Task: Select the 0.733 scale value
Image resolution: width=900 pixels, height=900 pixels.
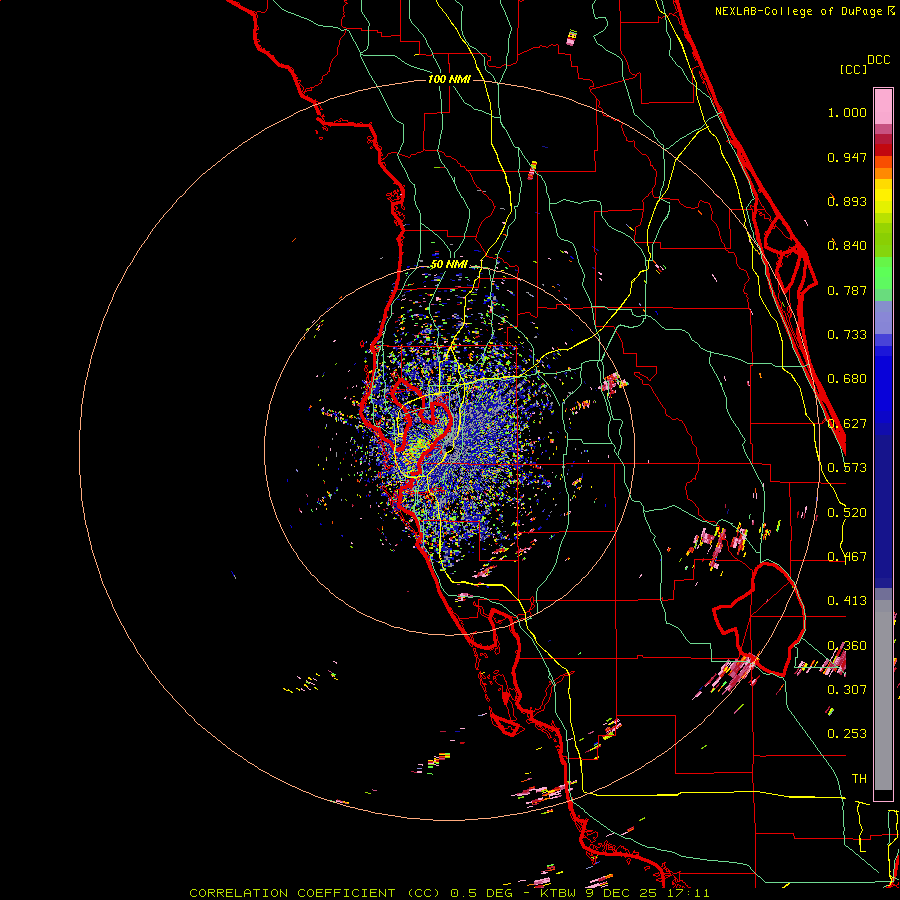Action: coord(847,335)
